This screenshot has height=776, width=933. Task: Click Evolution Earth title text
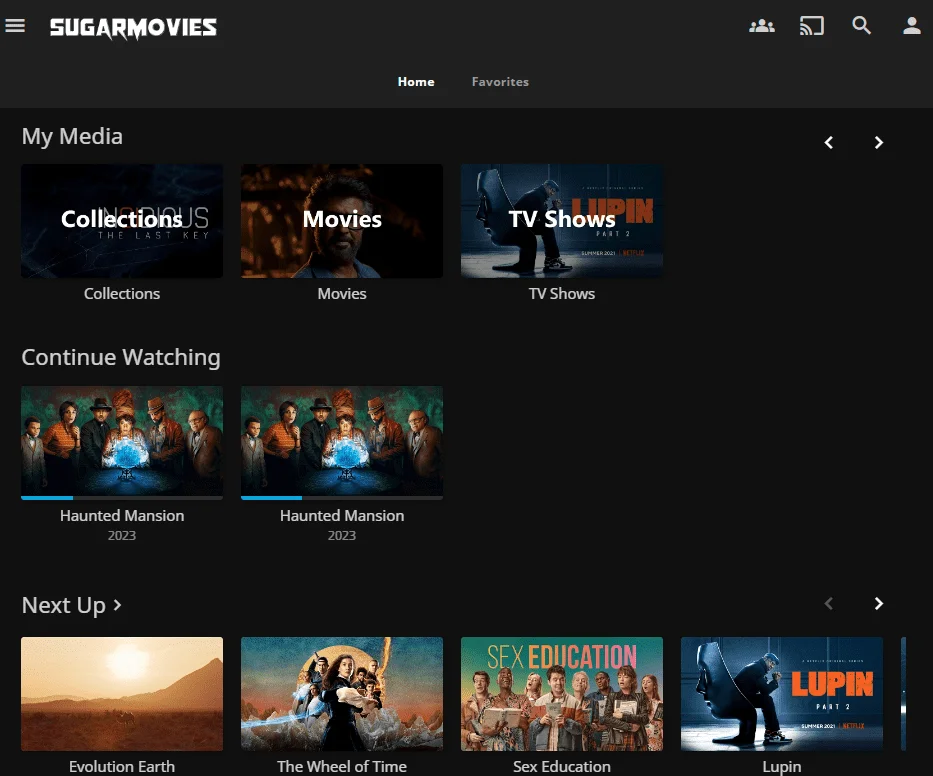(122, 766)
